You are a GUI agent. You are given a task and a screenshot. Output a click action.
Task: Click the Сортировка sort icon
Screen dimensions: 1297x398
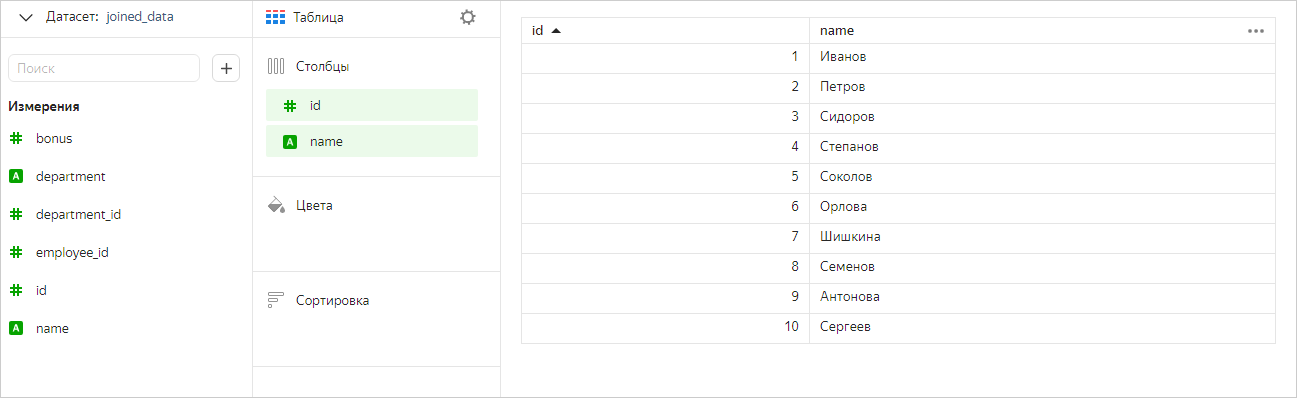pos(277,300)
